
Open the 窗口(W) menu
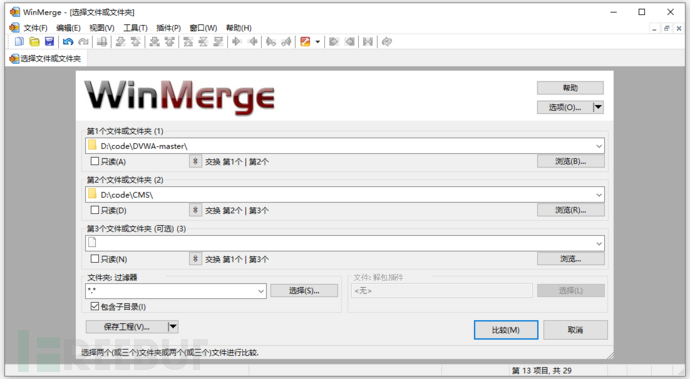point(203,28)
